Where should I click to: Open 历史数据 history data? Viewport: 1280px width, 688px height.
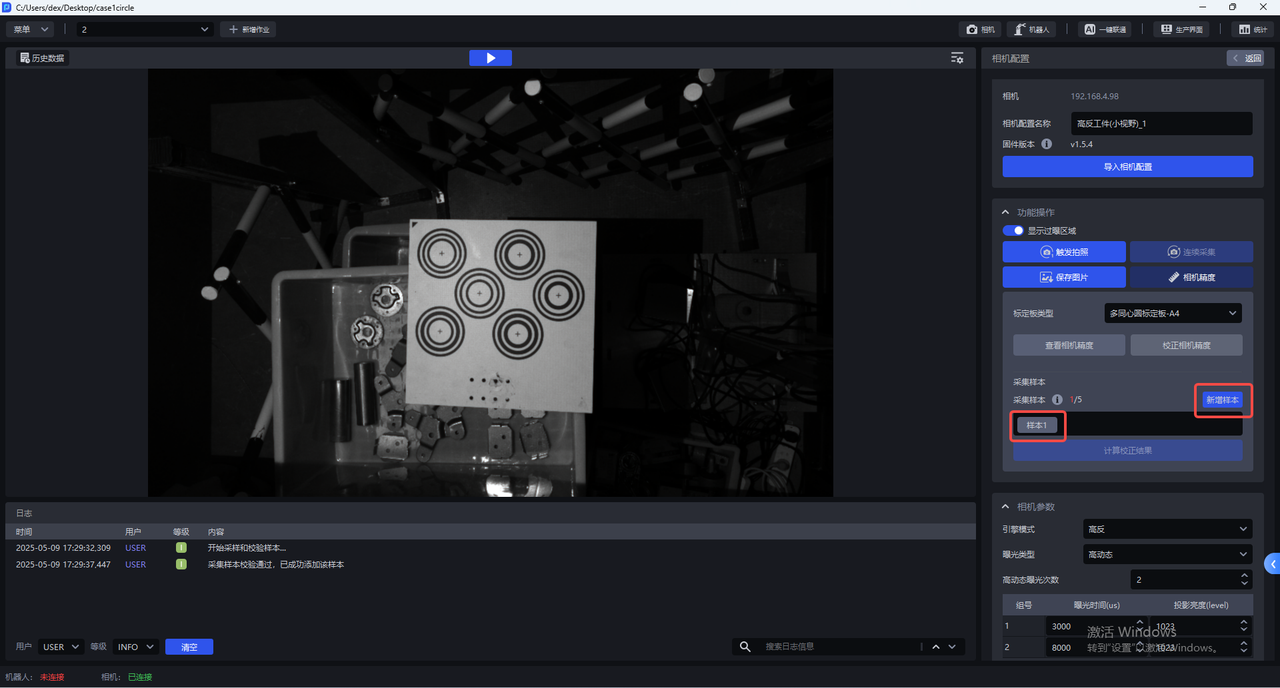(41, 58)
